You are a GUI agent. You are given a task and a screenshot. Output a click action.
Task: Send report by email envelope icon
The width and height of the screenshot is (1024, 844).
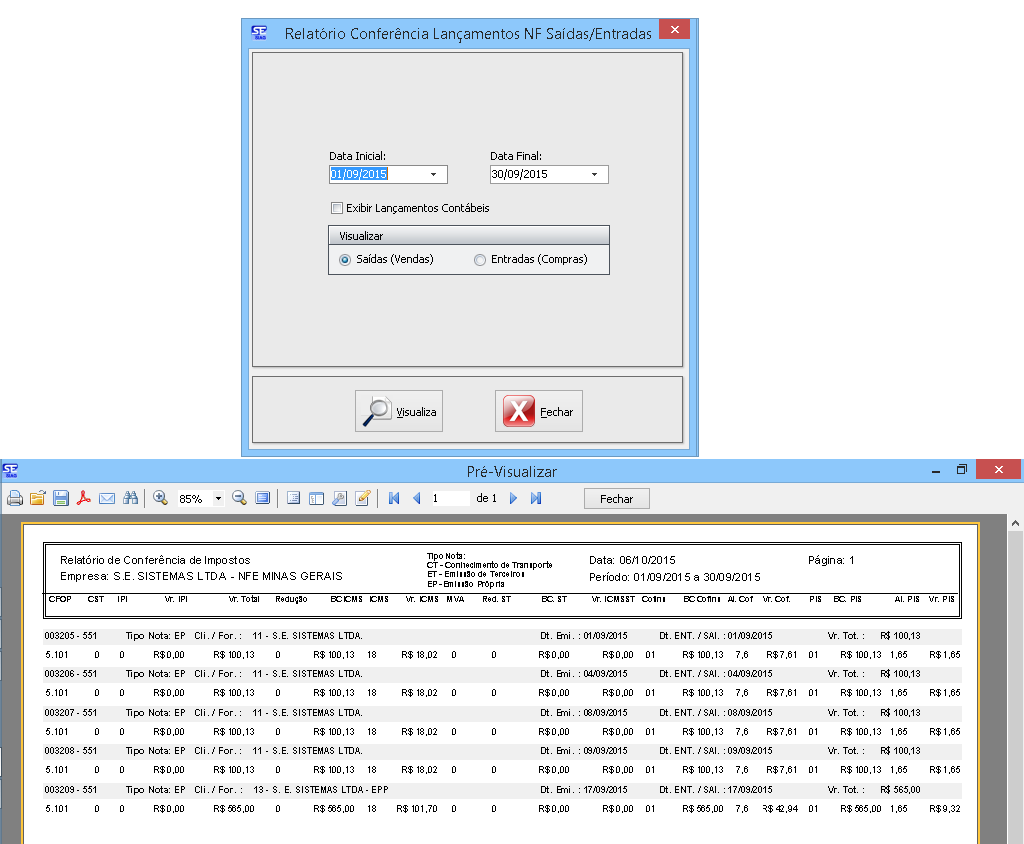pos(107,498)
